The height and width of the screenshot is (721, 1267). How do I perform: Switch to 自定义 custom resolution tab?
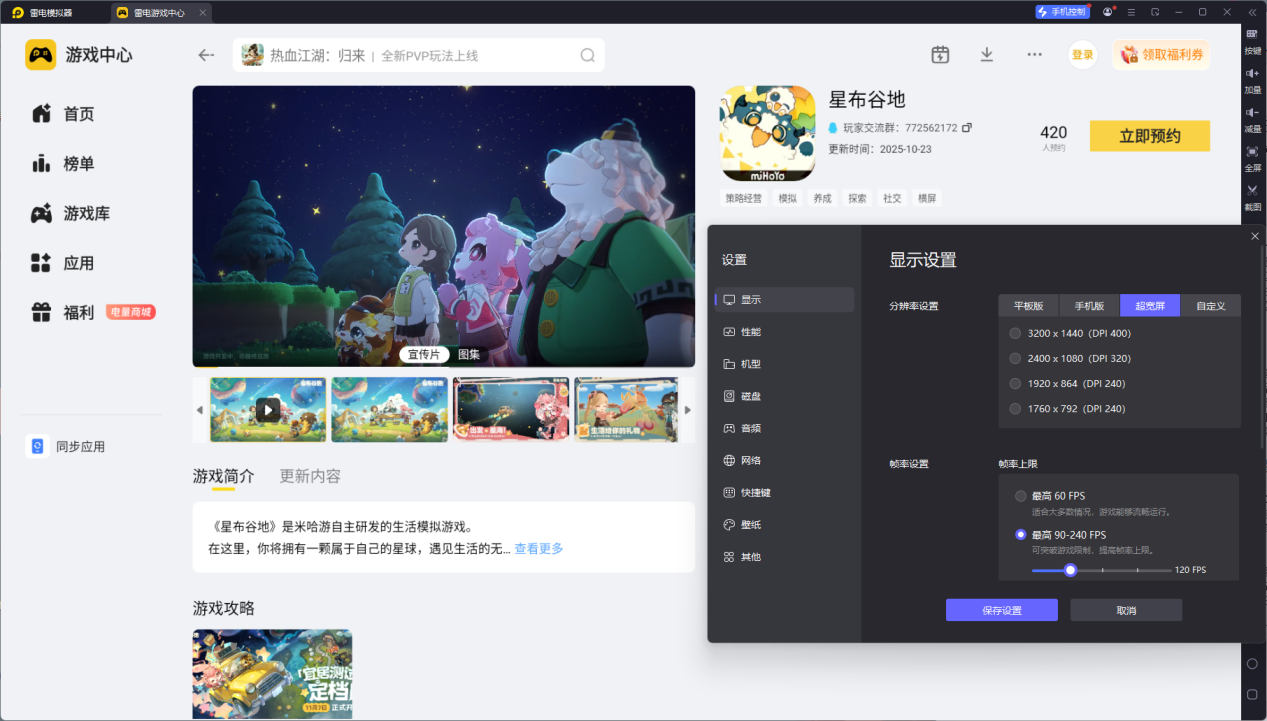click(x=1211, y=306)
